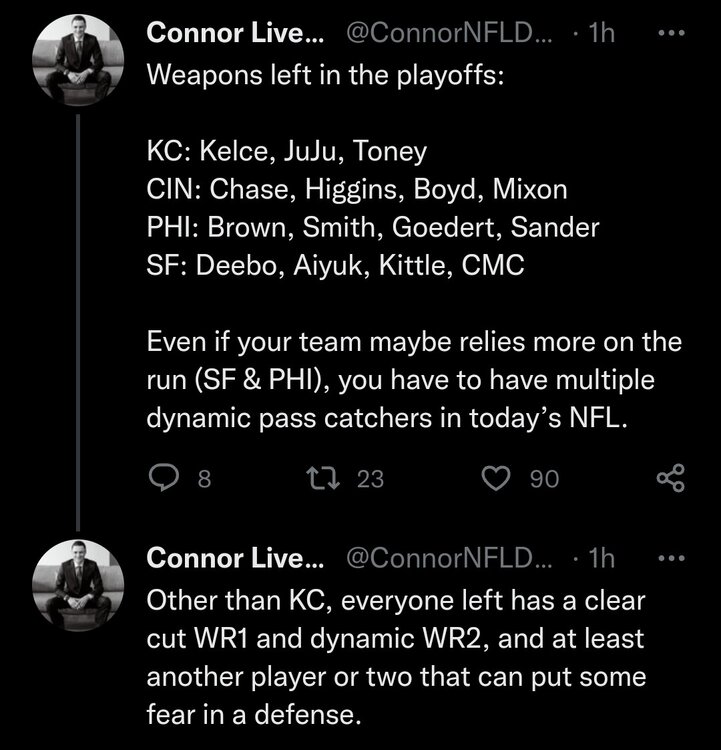Click the retweet count of 23
Viewport: 721px width, 750px height.
coord(370,480)
